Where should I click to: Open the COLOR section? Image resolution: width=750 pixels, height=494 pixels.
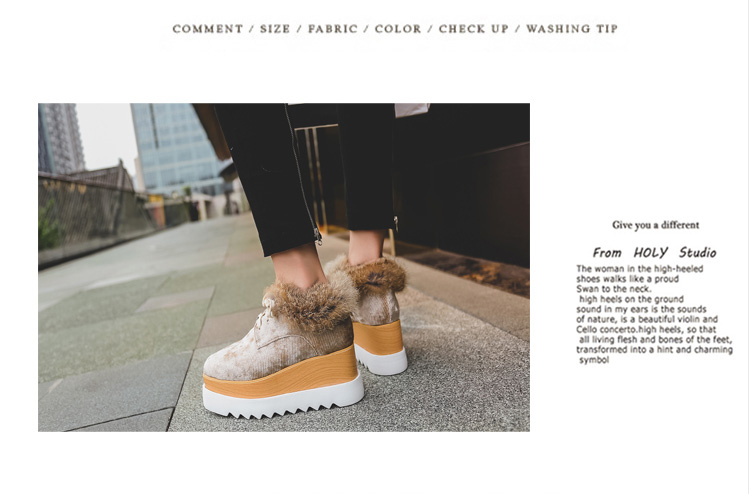[x=398, y=29]
